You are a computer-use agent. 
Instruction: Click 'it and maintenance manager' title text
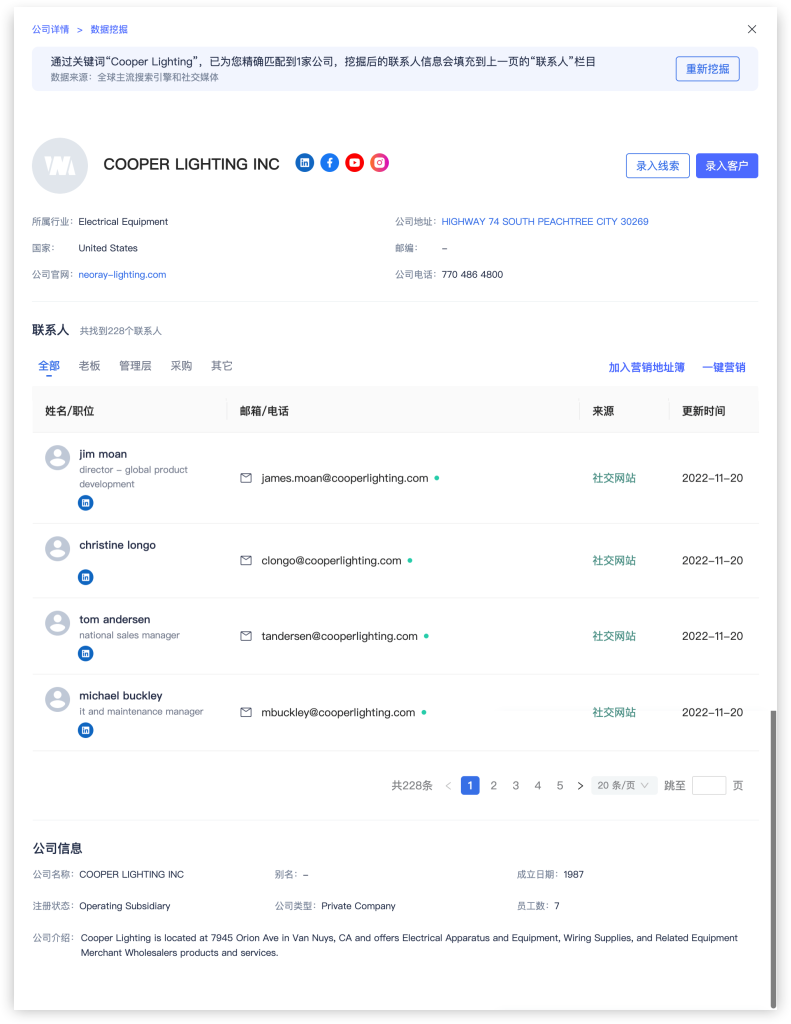pos(141,711)
